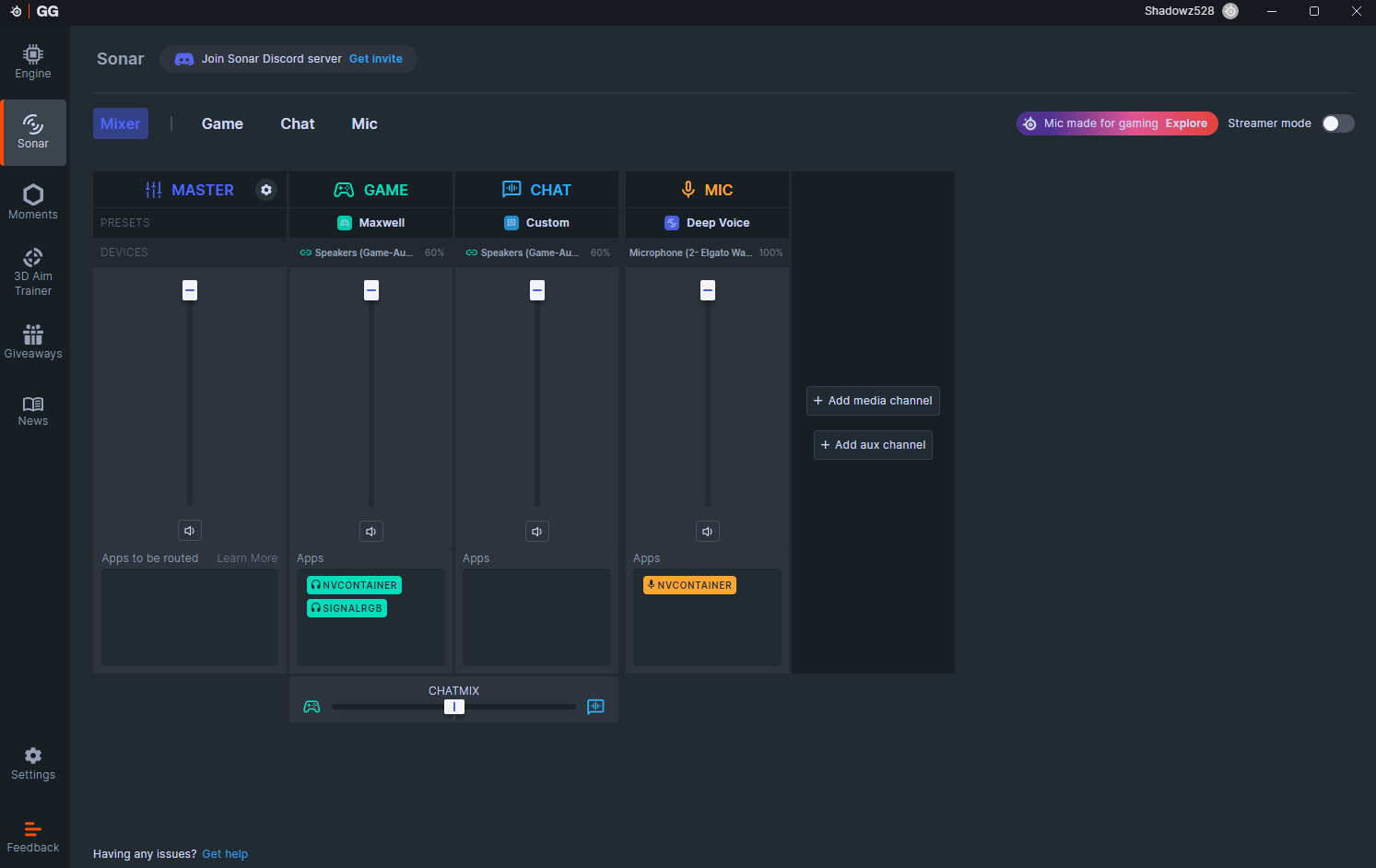The width and height of the screenshot is (1376, 868).
Task: Open Feedback in the sidebar
Action: [x=33, y=837]
